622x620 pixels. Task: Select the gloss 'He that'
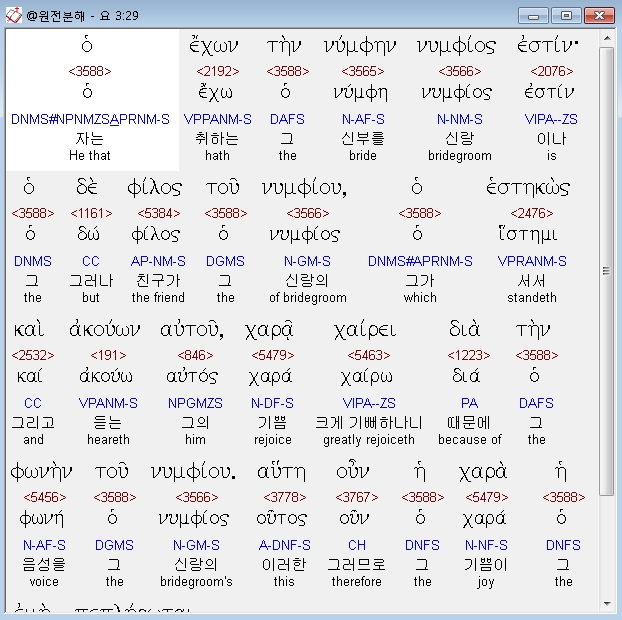(90, 155)
